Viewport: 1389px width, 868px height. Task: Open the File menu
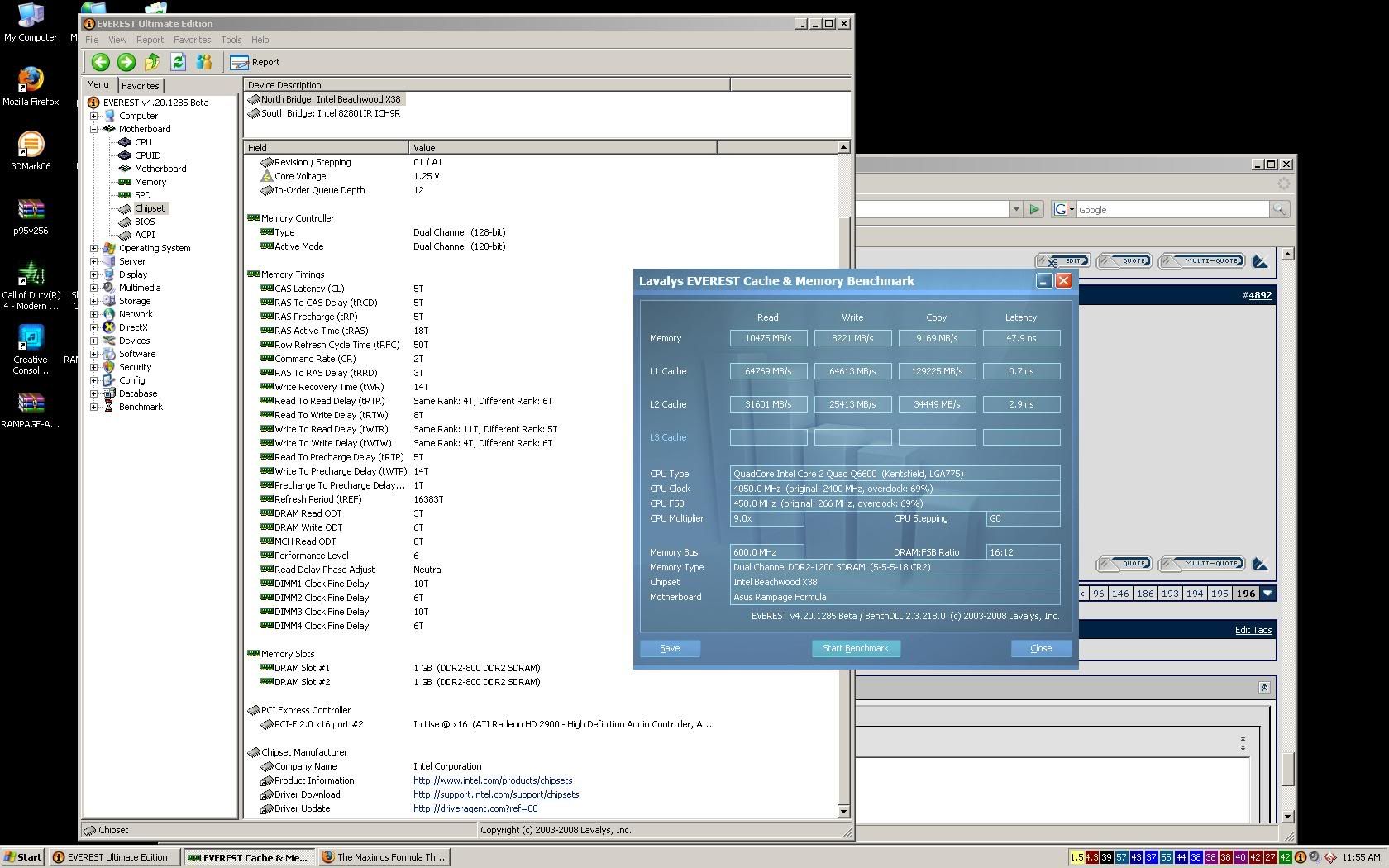[x=92, y=40]
